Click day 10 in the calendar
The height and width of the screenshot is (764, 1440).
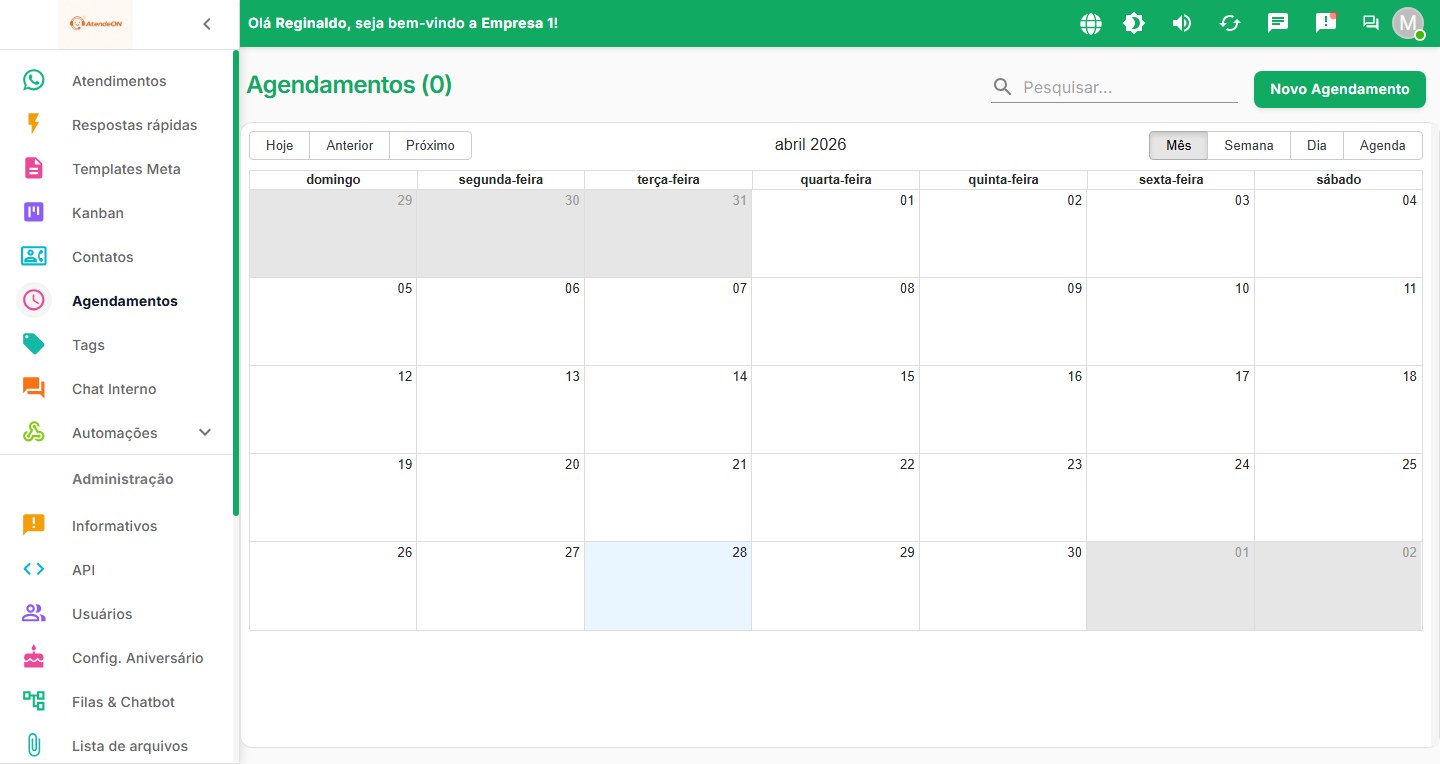click(x=1170, y=321)
